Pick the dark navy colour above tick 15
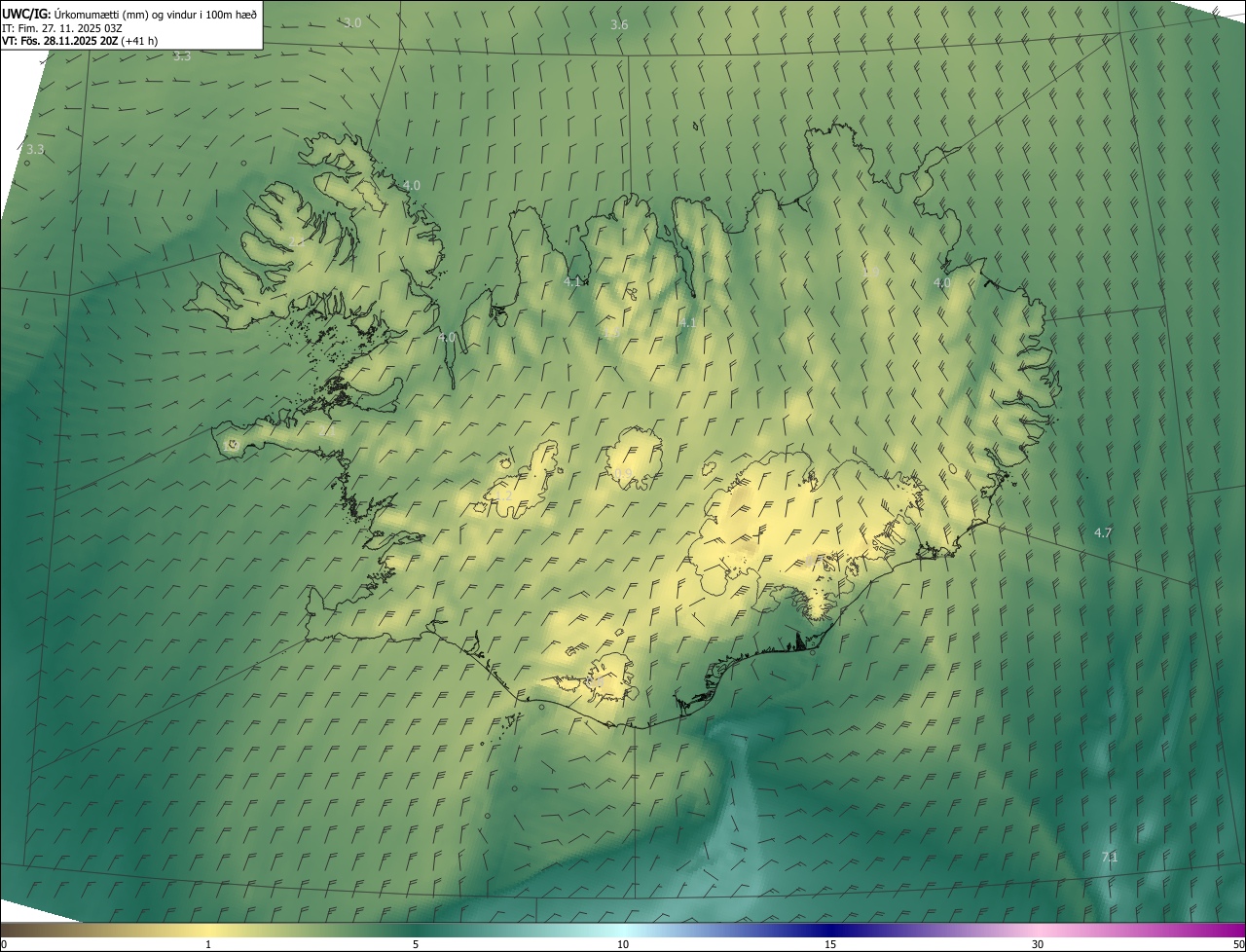This screenshot has height=952, width=1246. pos(830,930)
